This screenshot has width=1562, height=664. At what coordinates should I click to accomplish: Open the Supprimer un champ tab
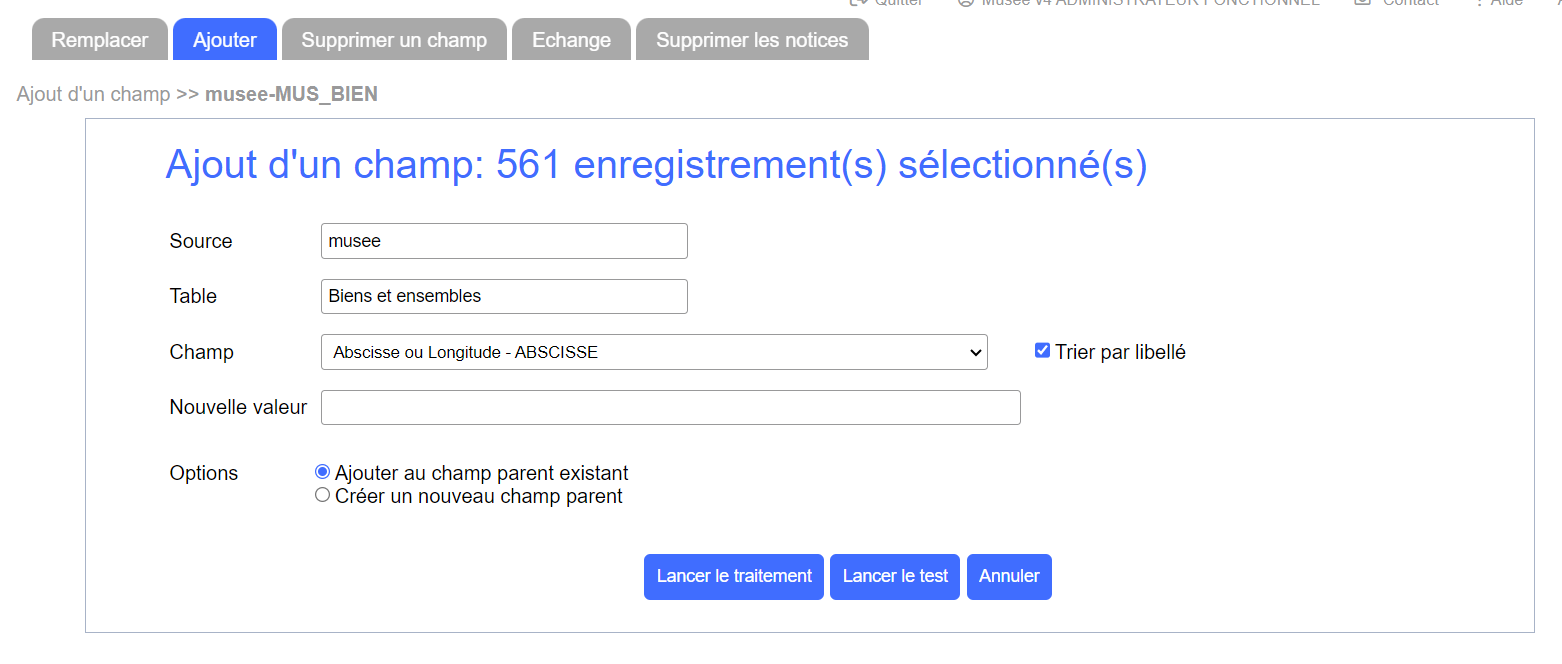pyautogui.click(x=394, y=40)
